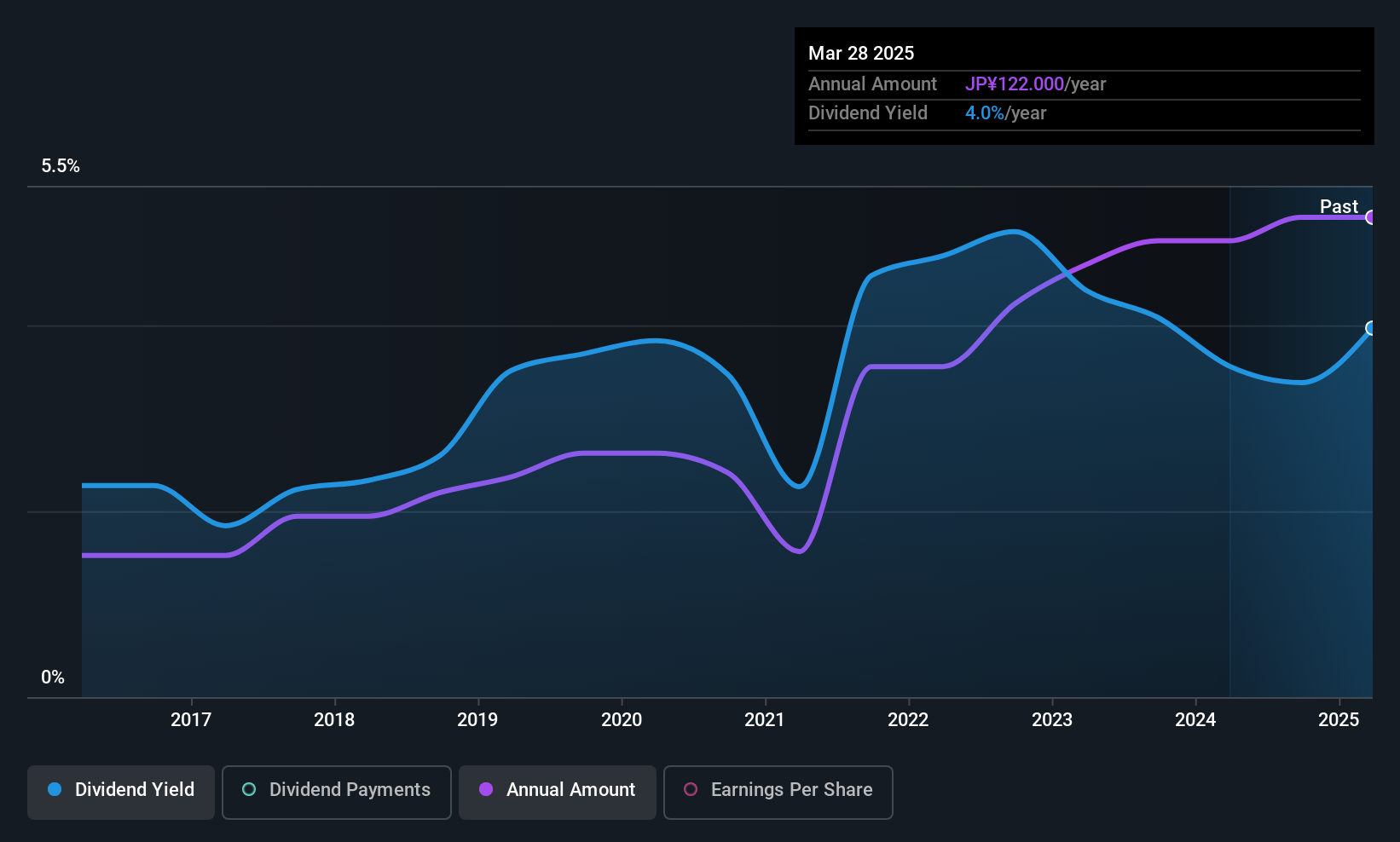Click the 2025 label on the x-axis
The height and width of the screenshot is (842, 1400).
click(1339, 719)
